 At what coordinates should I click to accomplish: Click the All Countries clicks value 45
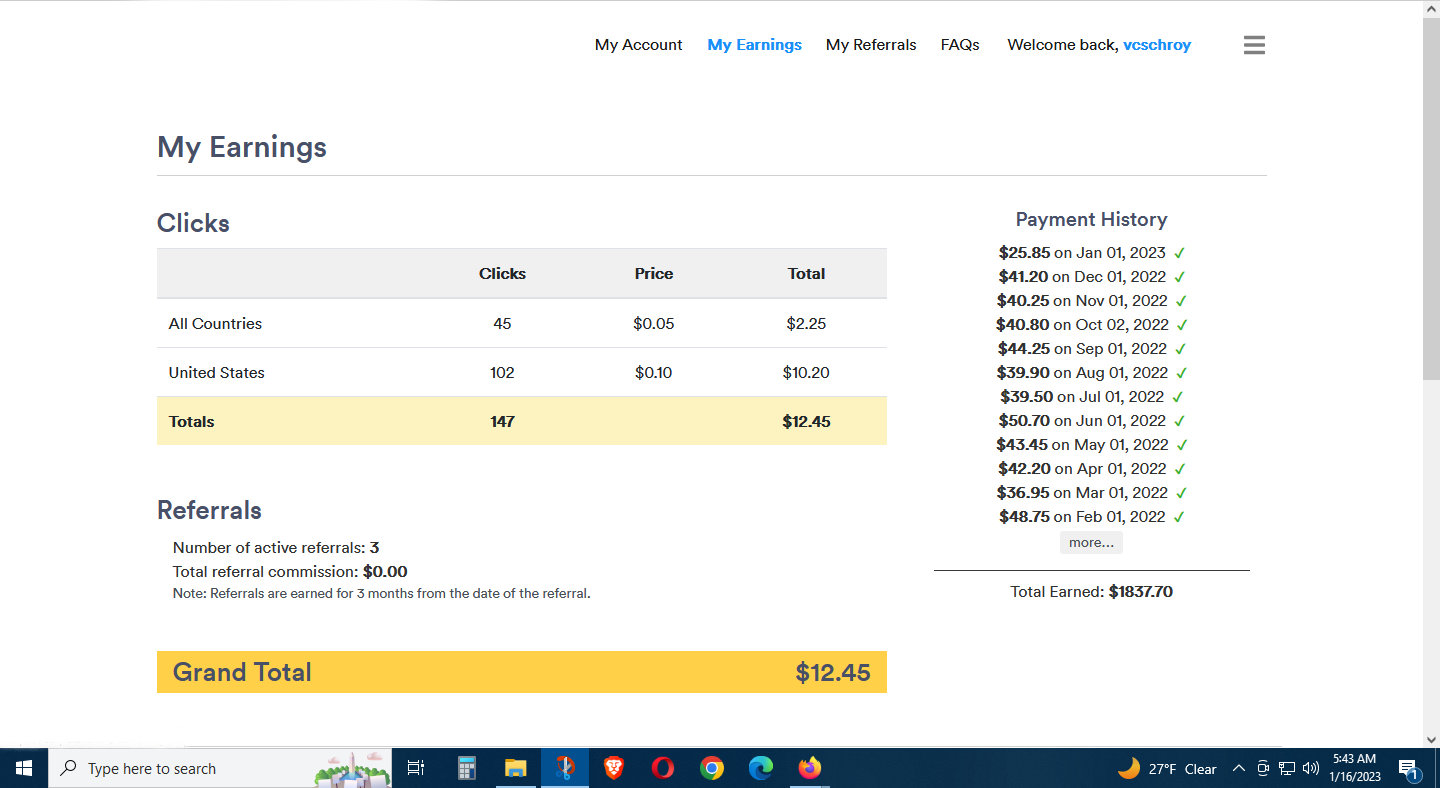[502, 324]
